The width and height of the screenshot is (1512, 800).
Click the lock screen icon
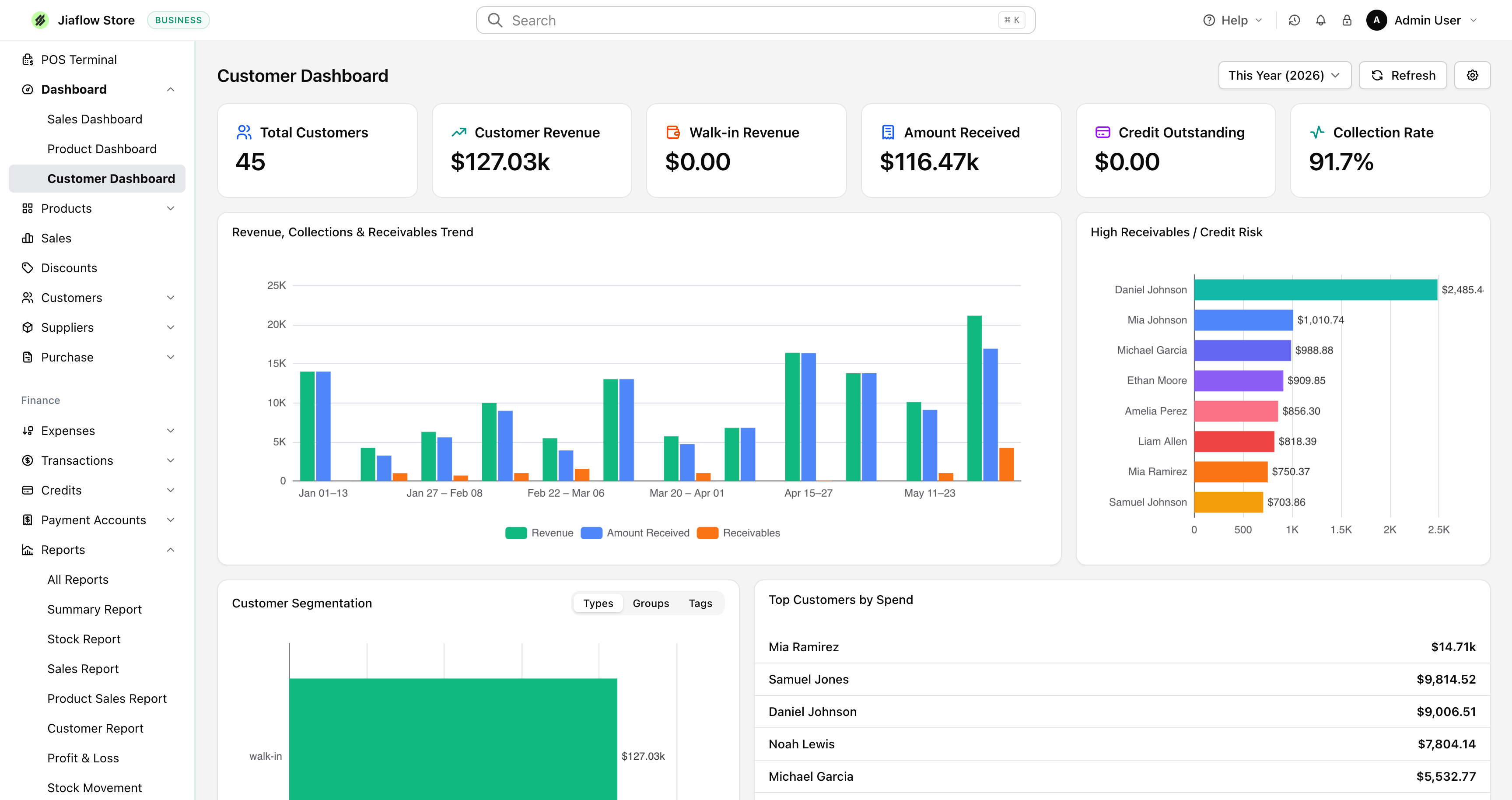click(1347, 21)
